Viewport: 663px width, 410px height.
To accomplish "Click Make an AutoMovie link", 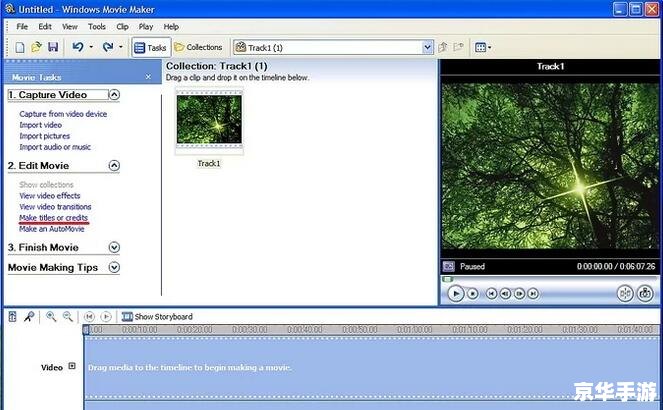I will (52, 229).
